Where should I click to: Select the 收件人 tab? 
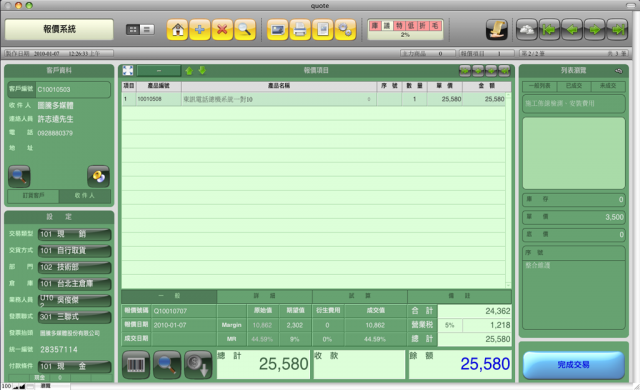(84, 196)
